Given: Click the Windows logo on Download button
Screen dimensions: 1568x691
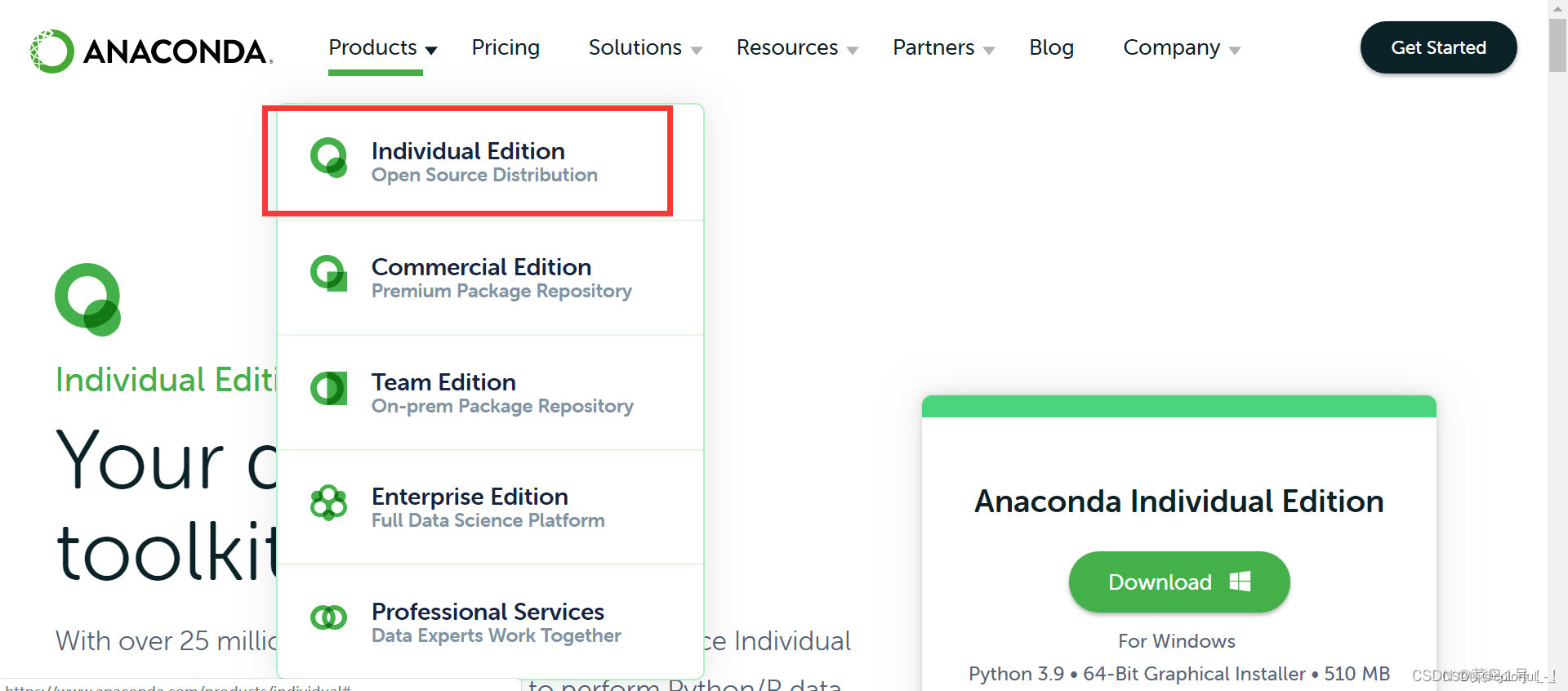Looking at the screenshot, I should click(1241, 582).
